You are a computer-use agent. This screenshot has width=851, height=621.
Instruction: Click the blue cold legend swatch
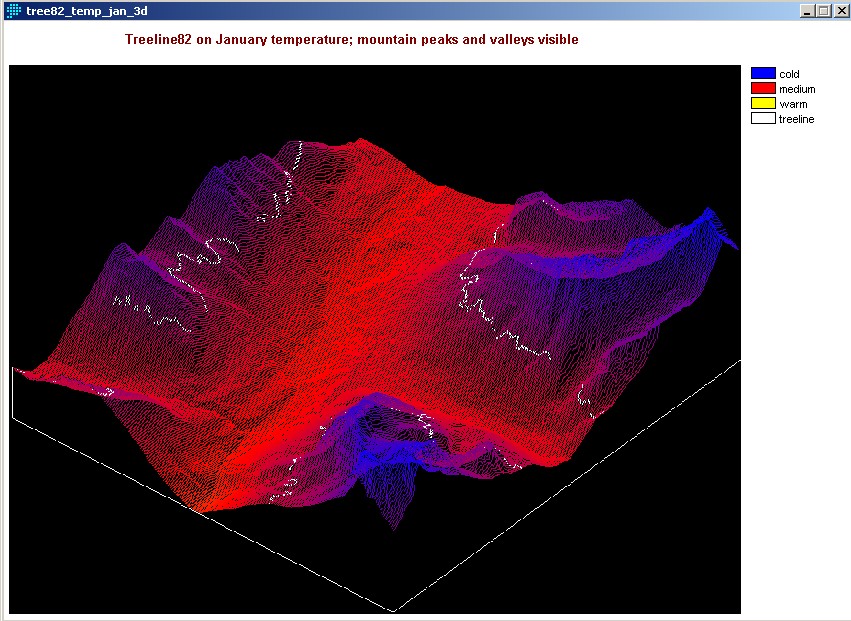pyautogui.click(x=763, y=73)
